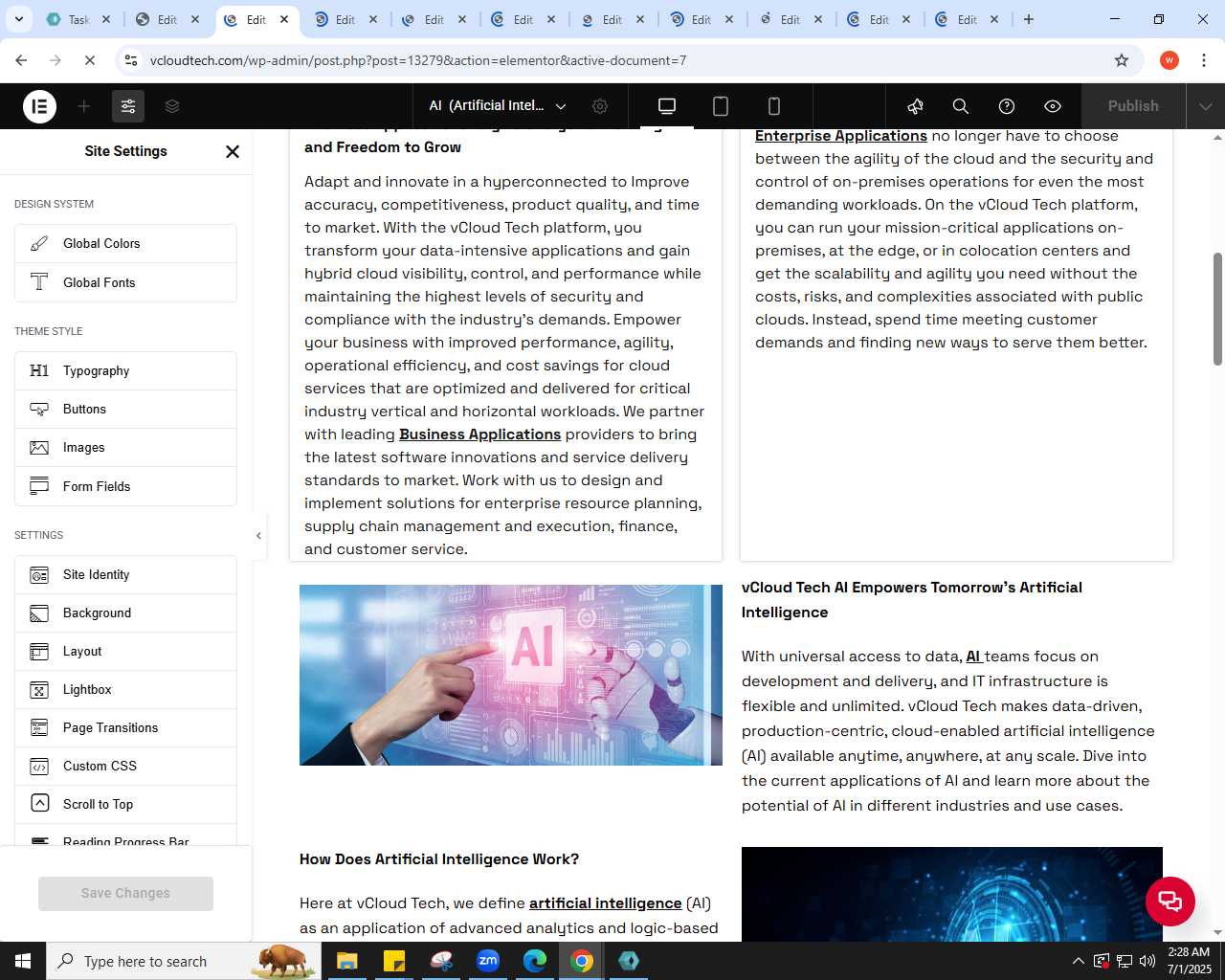Open document dropdown AI (Artificial Intel...
Screen dimensions: 1225x980
(498, 106)
